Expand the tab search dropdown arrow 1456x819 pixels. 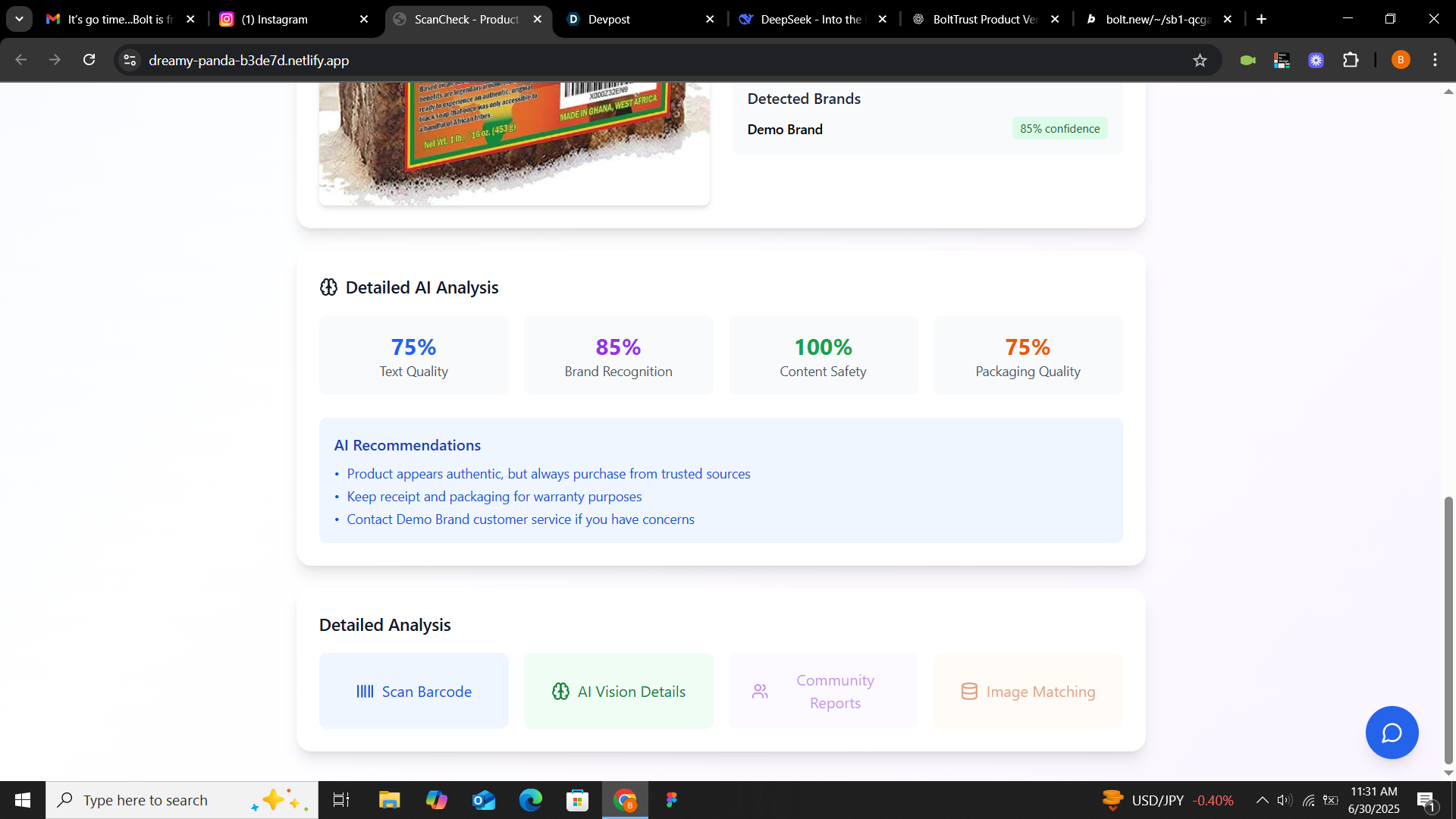pos(19,19)
